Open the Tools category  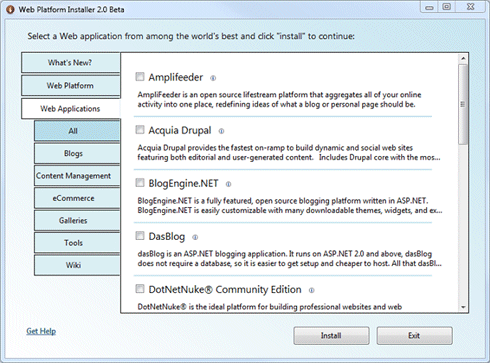coord(77,243)
